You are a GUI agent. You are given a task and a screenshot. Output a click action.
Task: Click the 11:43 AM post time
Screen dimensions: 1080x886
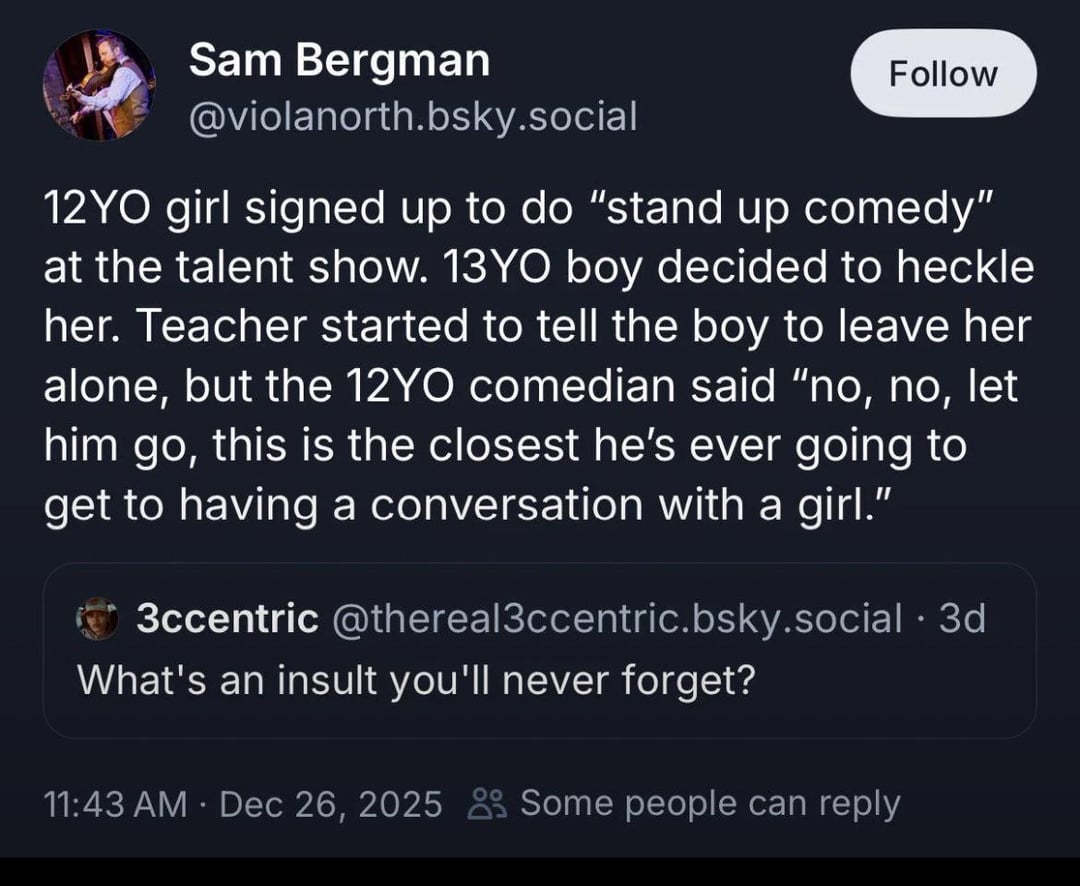115,803
